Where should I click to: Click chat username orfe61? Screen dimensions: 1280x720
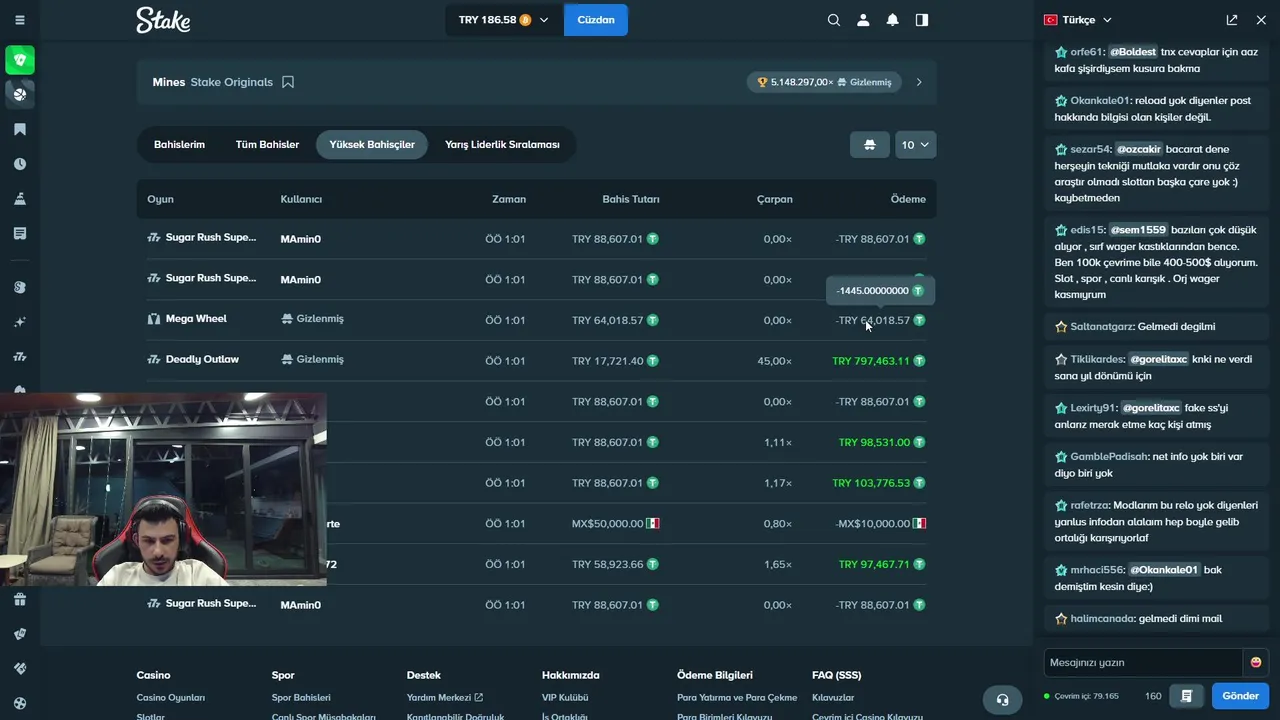pos(1087,52)
